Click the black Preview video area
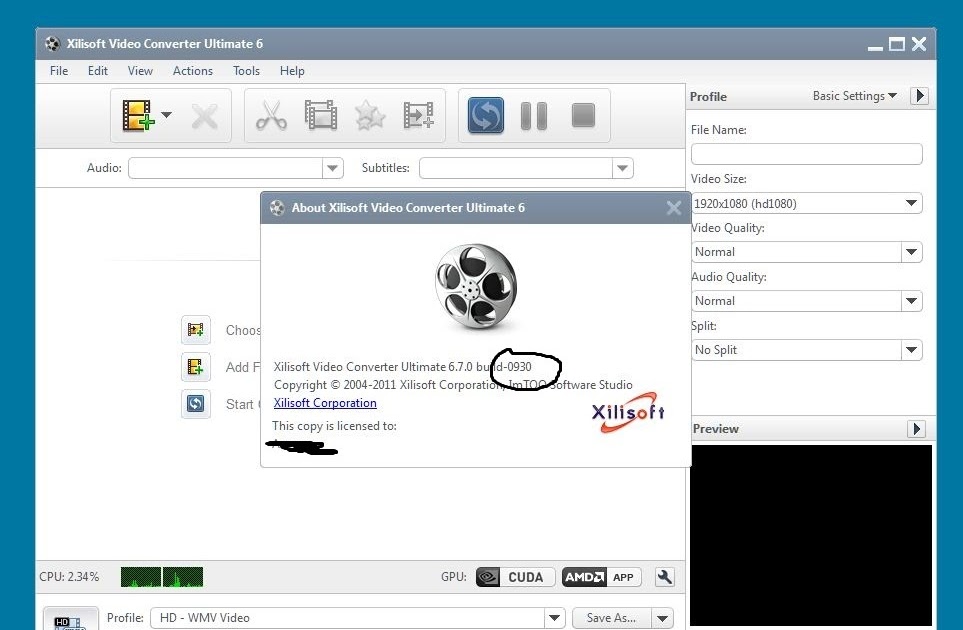 tap(811, 535)
